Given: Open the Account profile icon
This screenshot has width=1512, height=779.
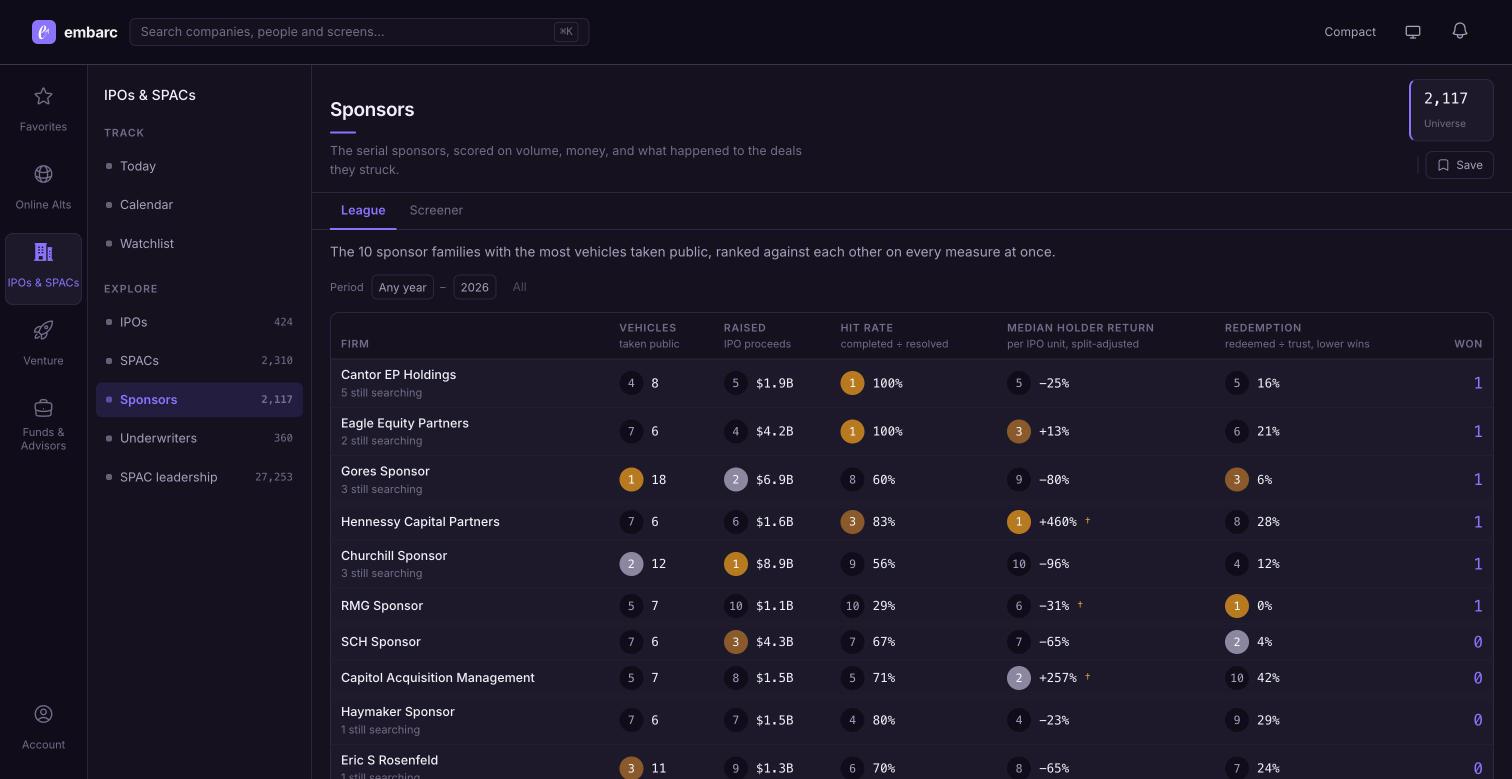Looking at the screenshot, I should pos(43,714).
